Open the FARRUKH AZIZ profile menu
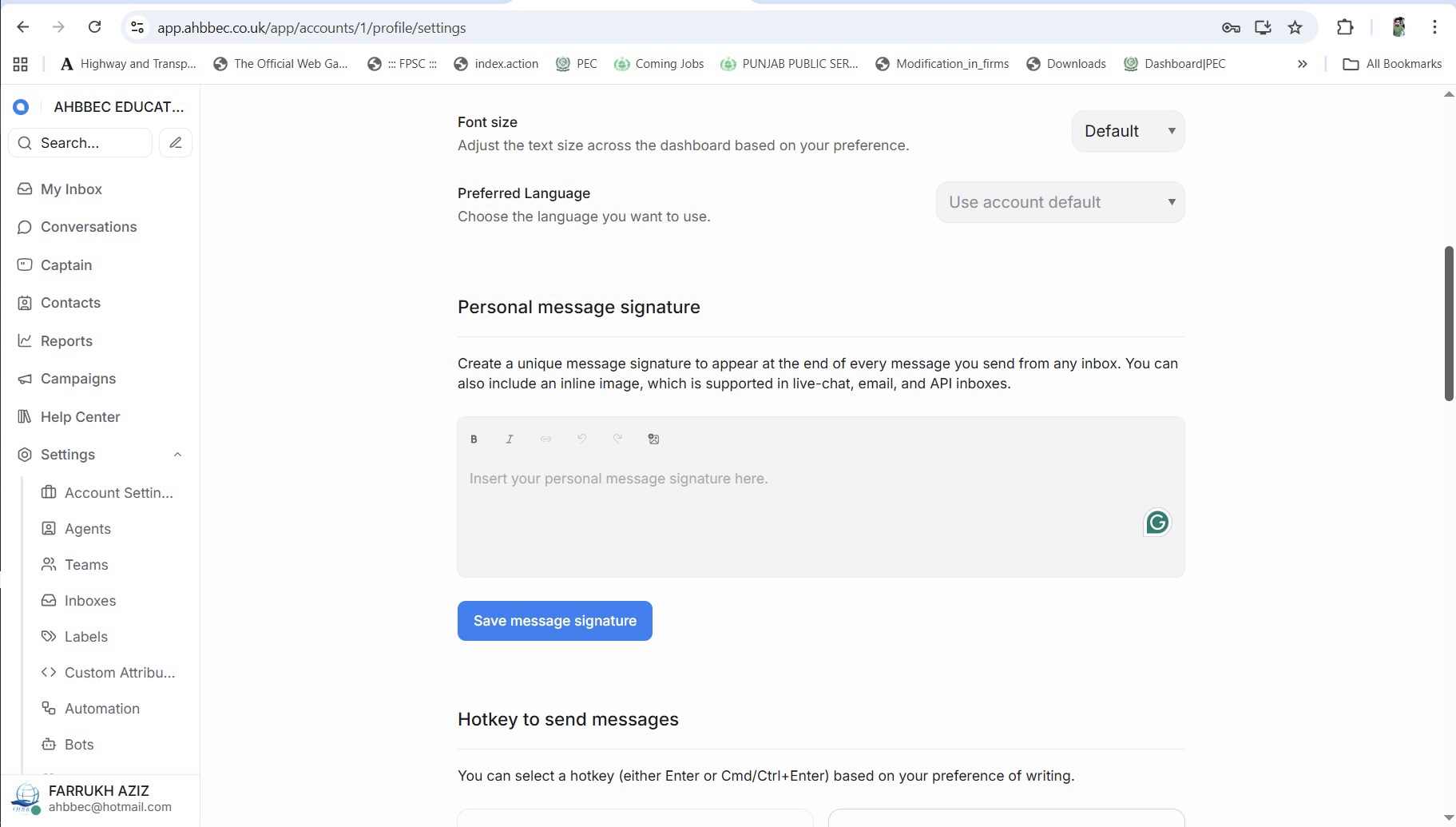 coord(99,798)
